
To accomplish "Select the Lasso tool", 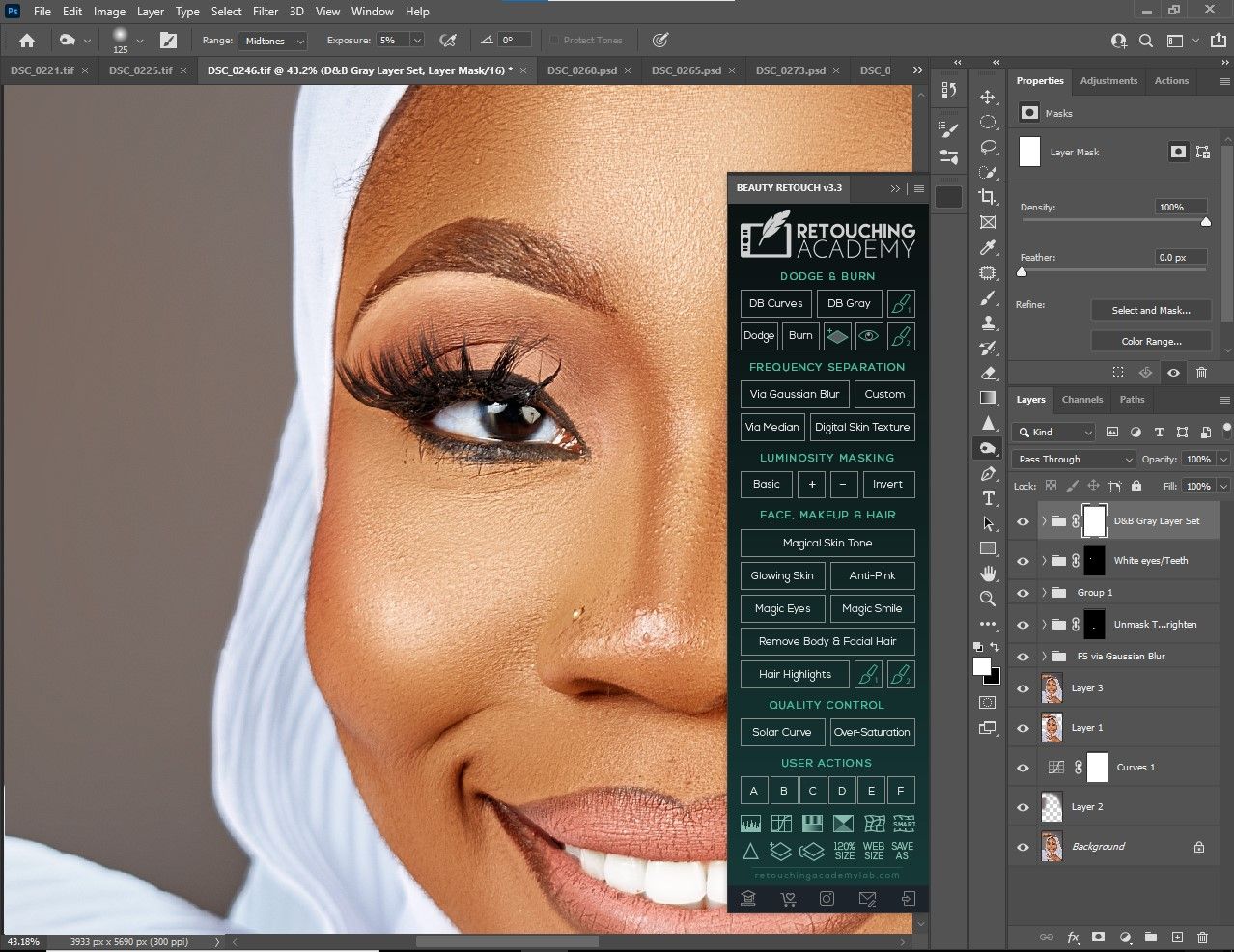I will point(988,147).
